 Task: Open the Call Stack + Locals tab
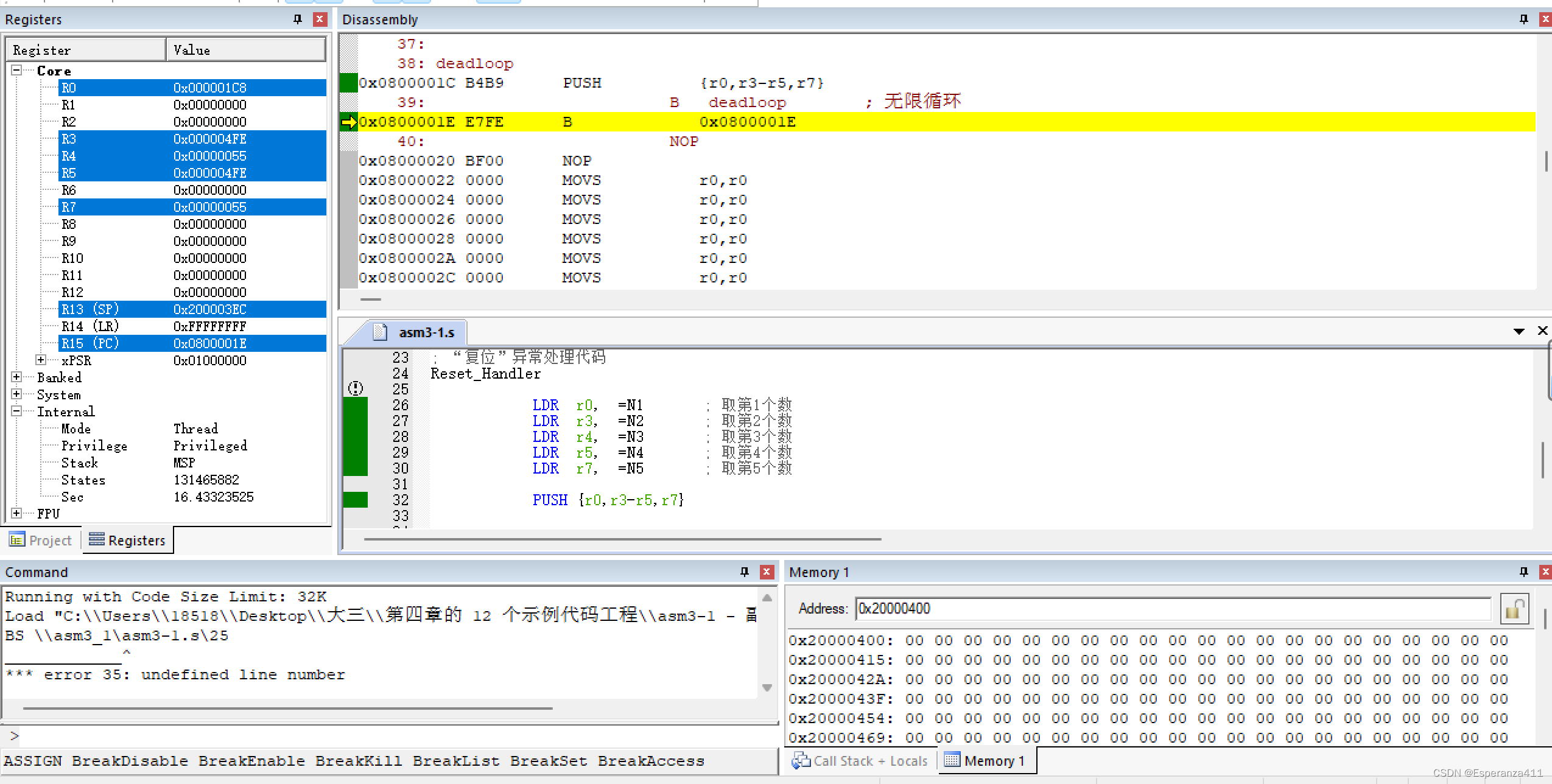click(860, 761)
